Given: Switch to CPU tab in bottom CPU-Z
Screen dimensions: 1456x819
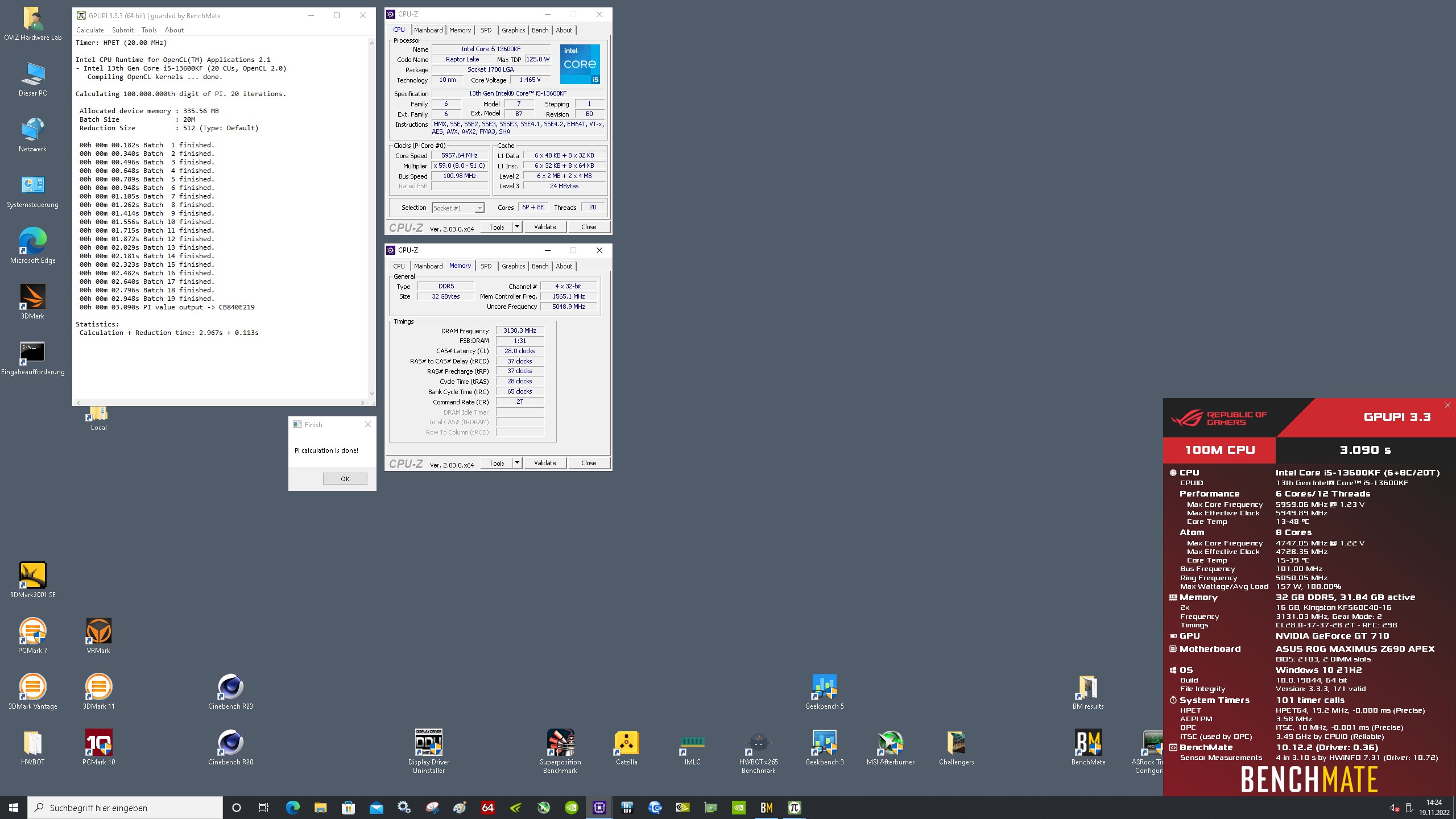Looking at the screenshot, I should (399, 266).
